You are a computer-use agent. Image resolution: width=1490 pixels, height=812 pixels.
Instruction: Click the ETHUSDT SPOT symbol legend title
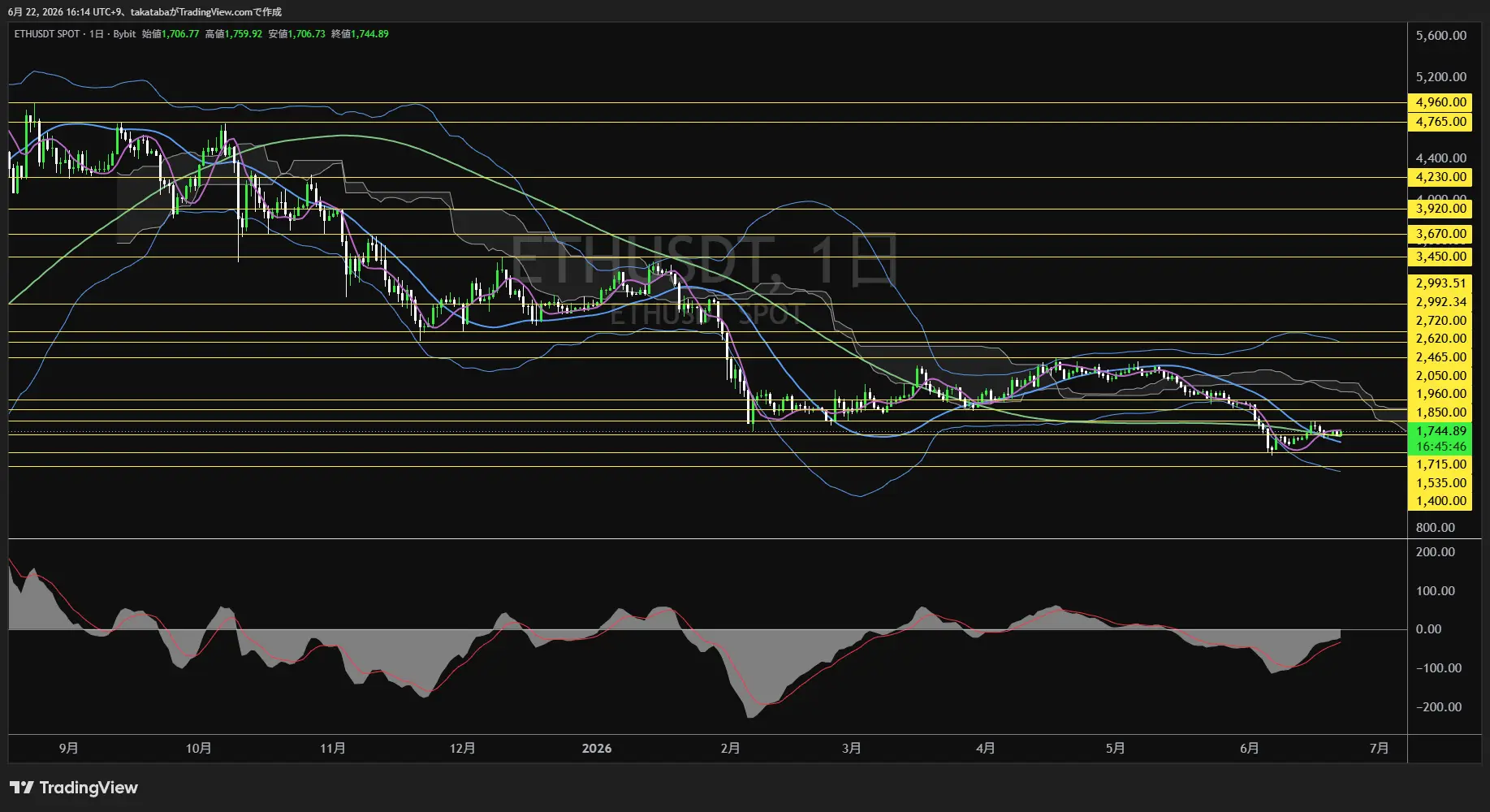click(x=47, y=34)
